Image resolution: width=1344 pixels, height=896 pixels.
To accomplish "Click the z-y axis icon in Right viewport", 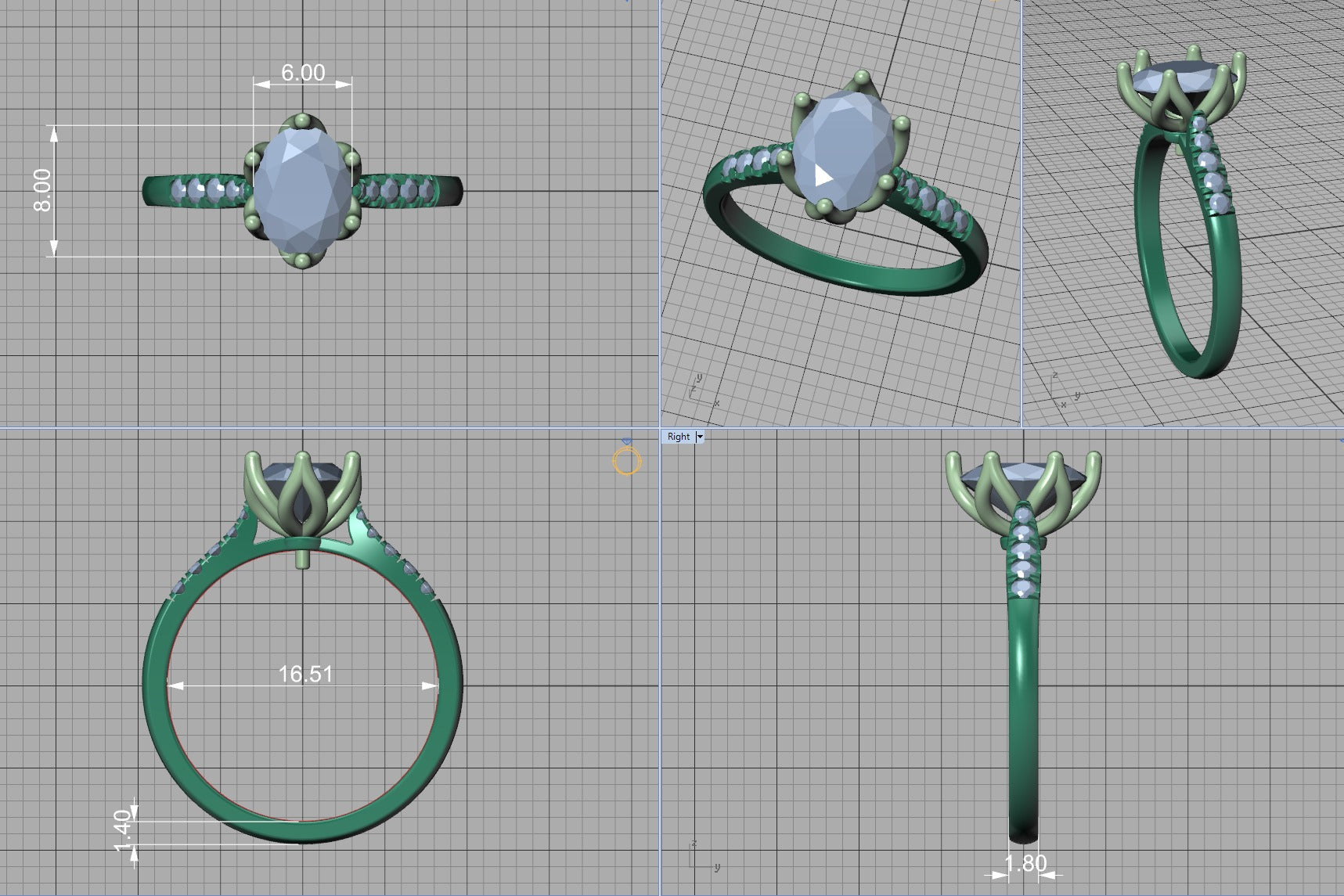I will (x=702, y=857).
